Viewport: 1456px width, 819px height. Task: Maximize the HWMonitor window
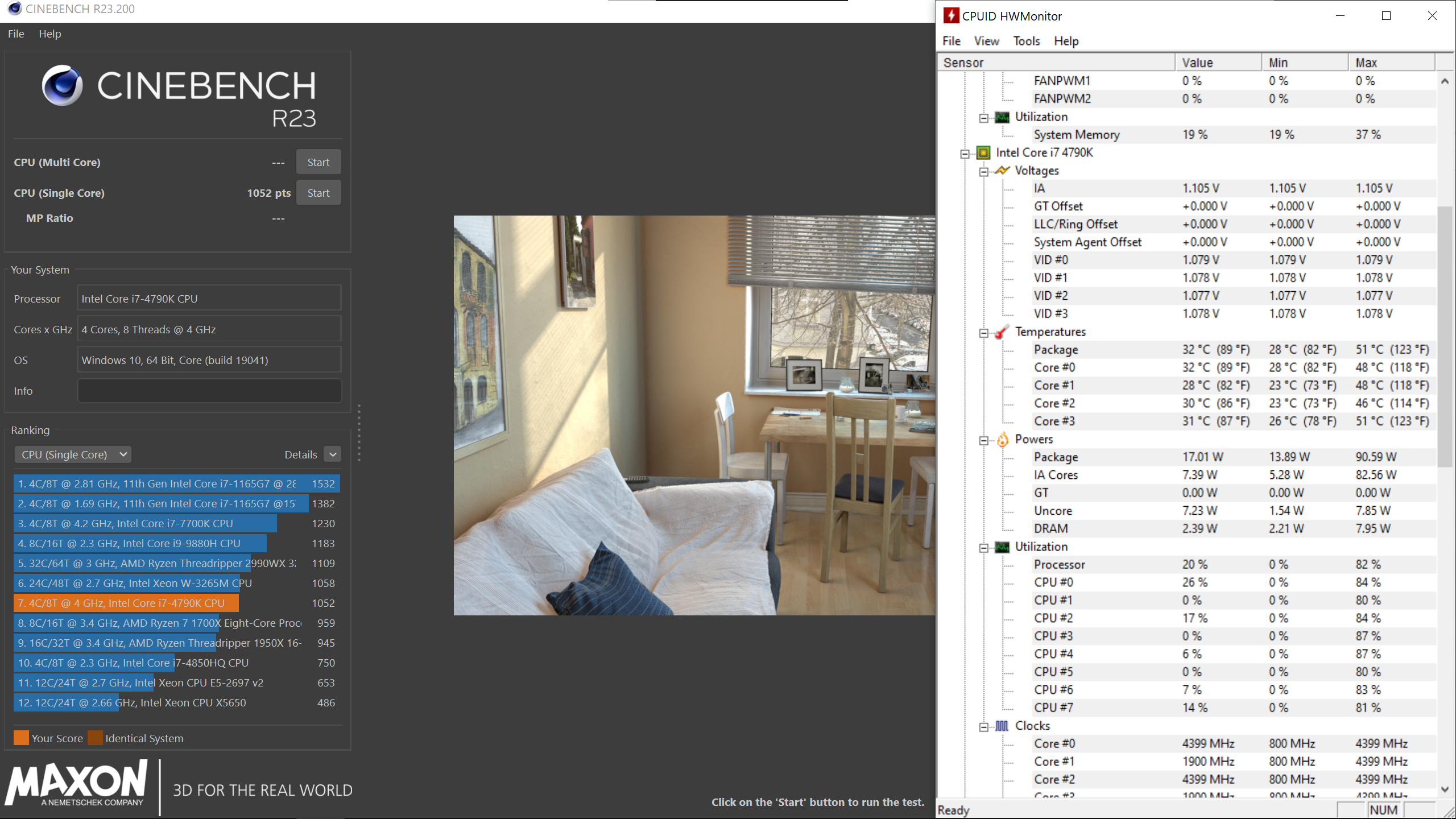pos(1386,16)
